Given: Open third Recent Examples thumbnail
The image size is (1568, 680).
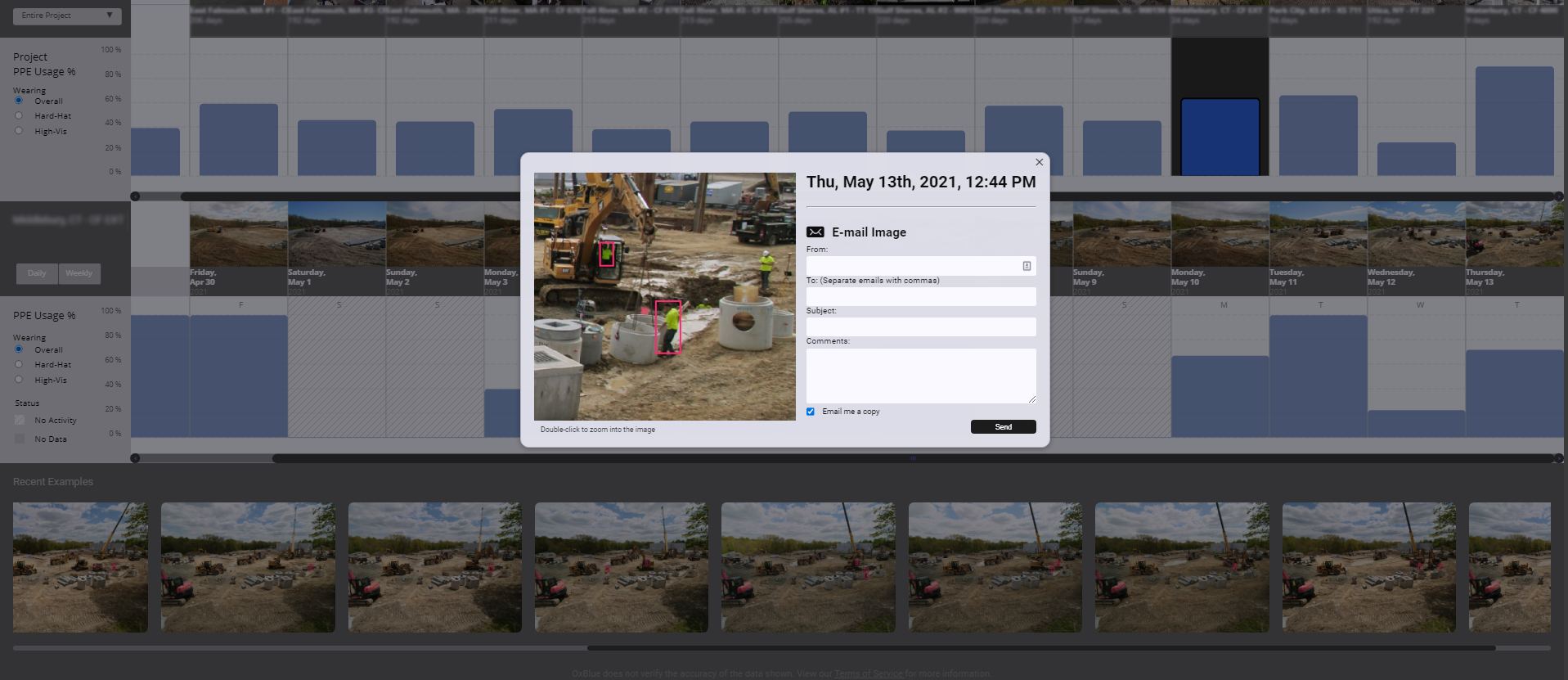Looking at the screenshot, I should pos(435,567).
